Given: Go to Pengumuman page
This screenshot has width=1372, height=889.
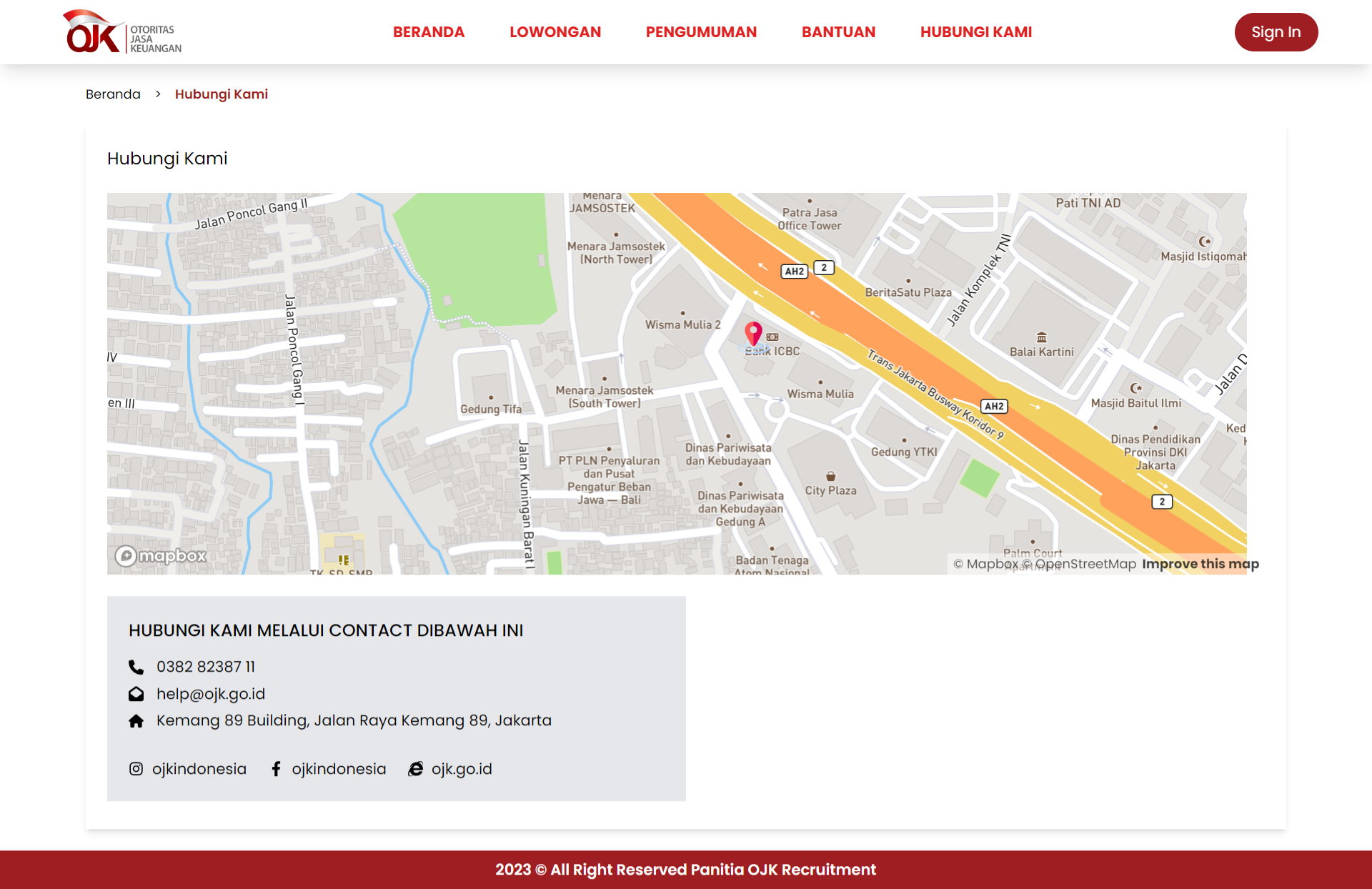Looking at the screenshot, I should [x=701, y=32].
